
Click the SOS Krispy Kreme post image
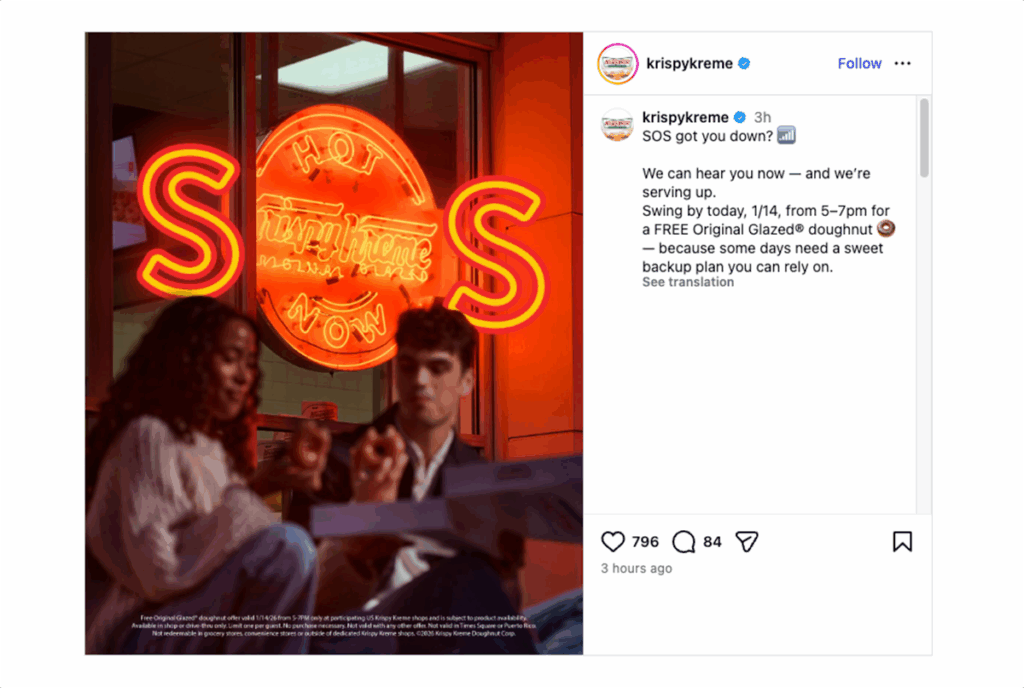334,343
